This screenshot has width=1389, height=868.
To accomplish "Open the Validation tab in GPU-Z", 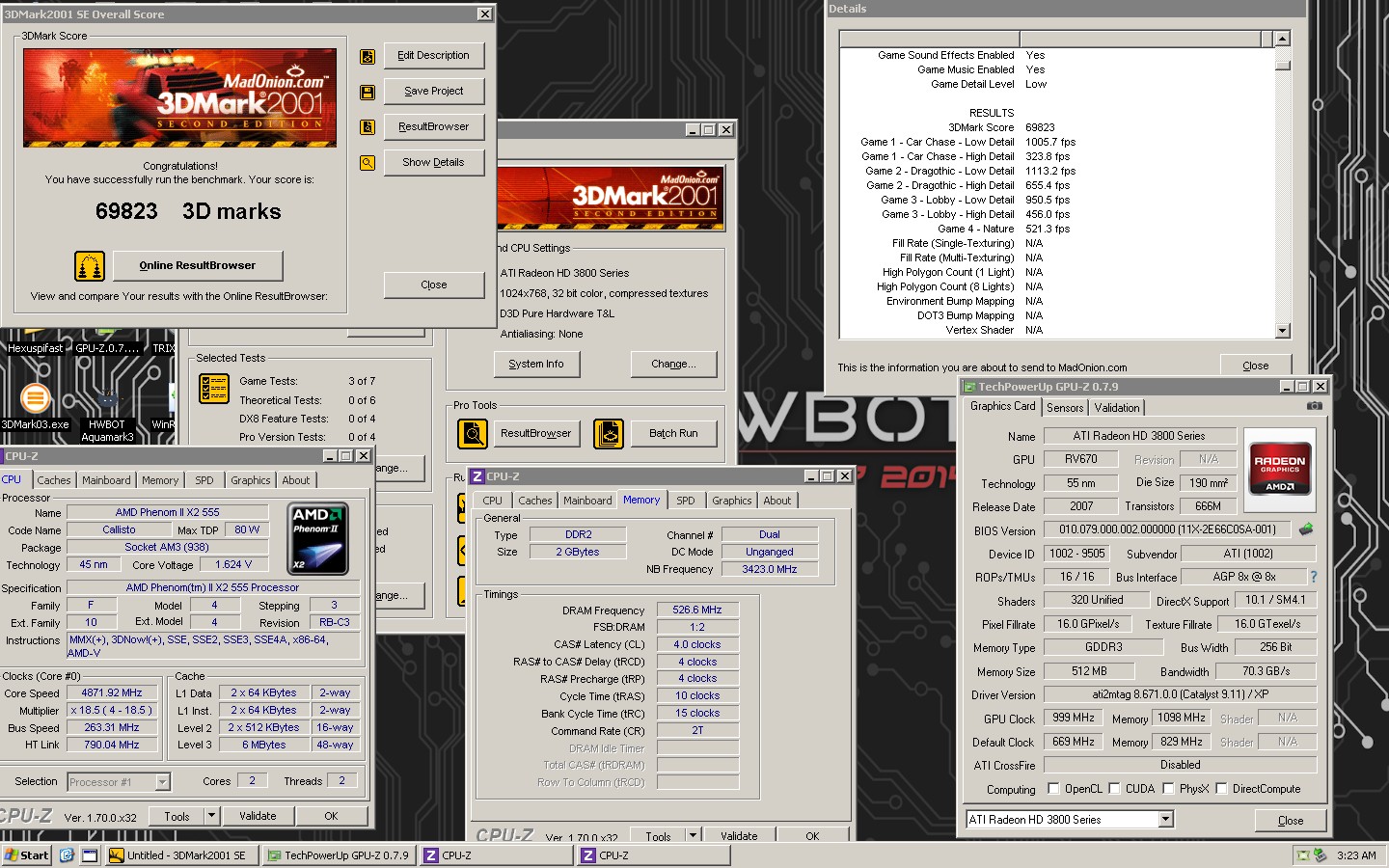I will pos(1117,408).
